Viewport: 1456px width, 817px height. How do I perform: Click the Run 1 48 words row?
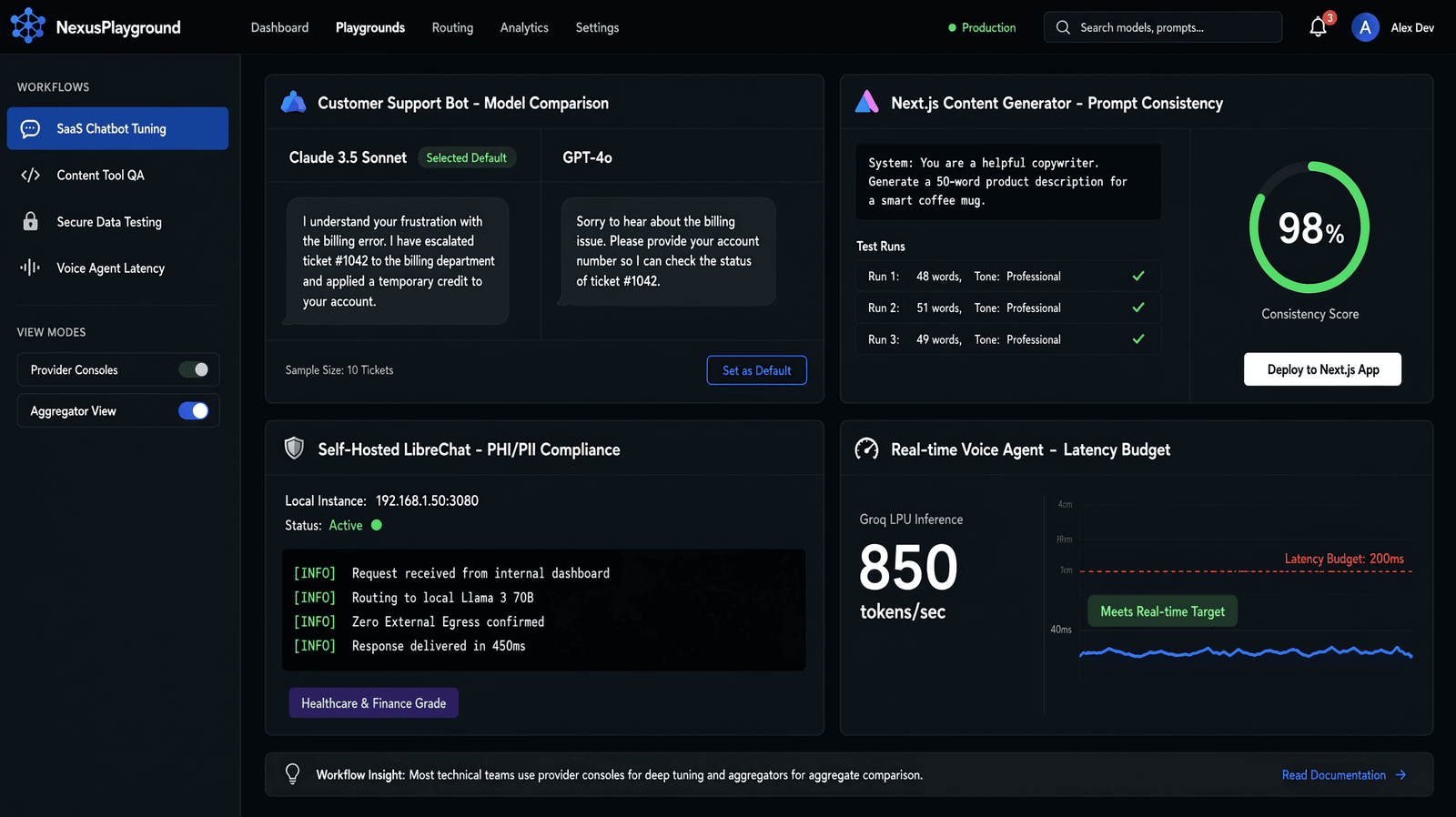[1007, 276]
